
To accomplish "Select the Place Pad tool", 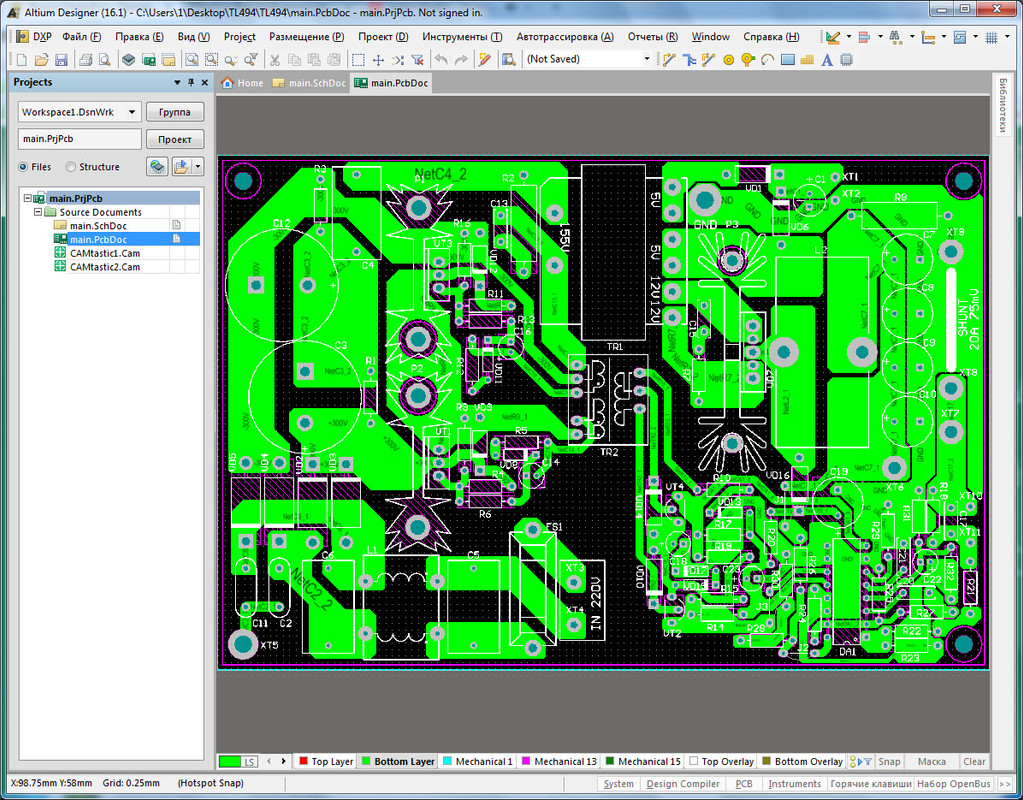I will (728, 60).
